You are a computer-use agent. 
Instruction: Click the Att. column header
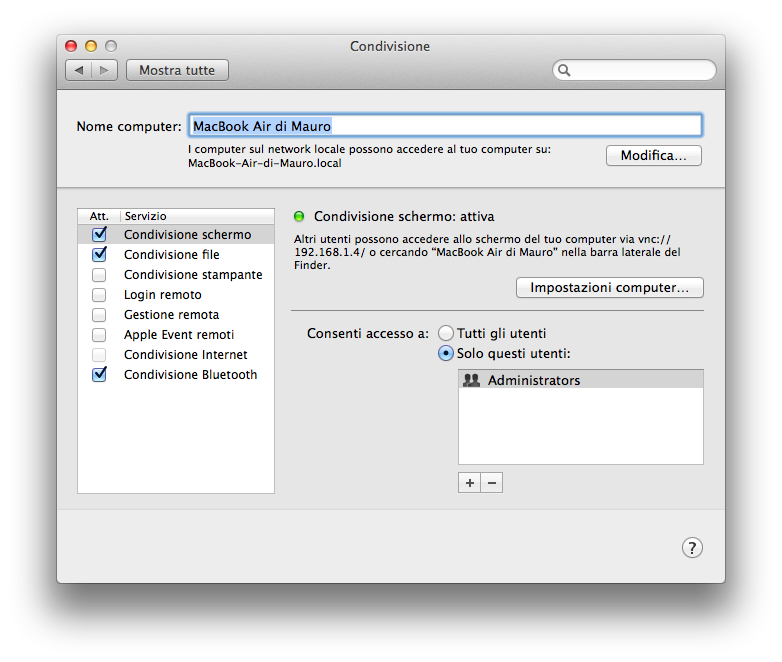(x=99, y=216)
